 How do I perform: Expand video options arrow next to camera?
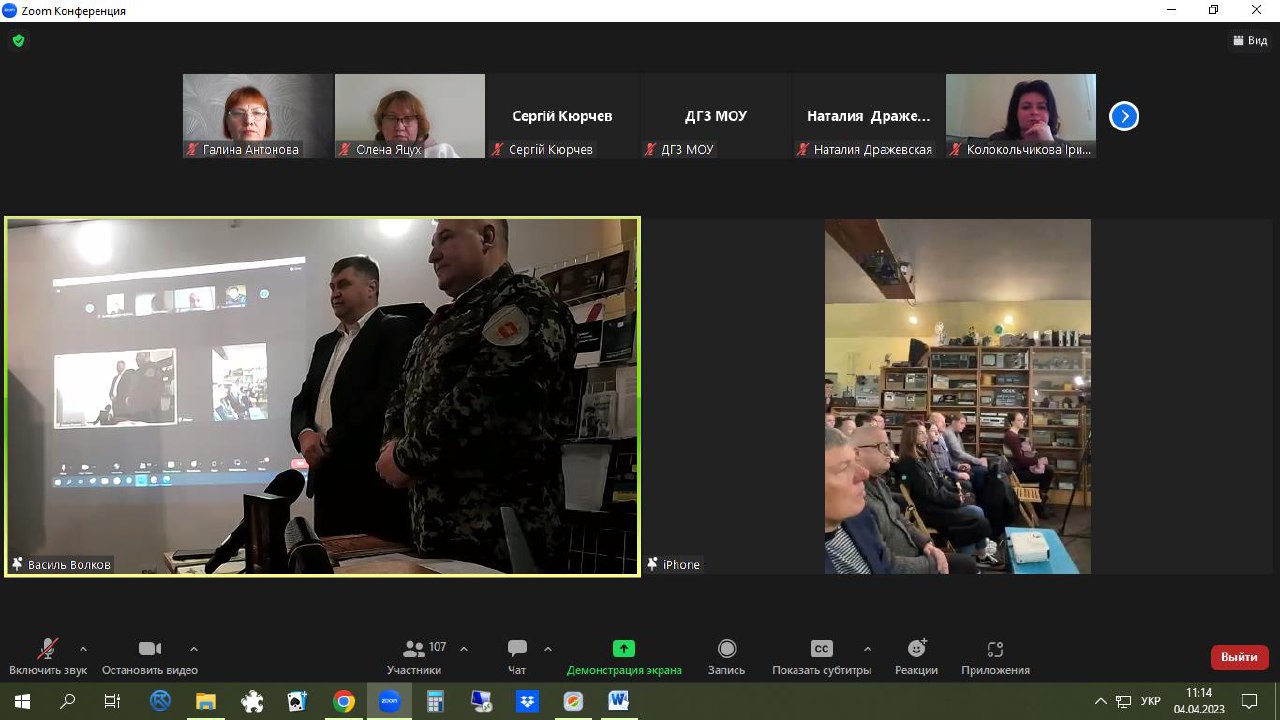(194, 649)
